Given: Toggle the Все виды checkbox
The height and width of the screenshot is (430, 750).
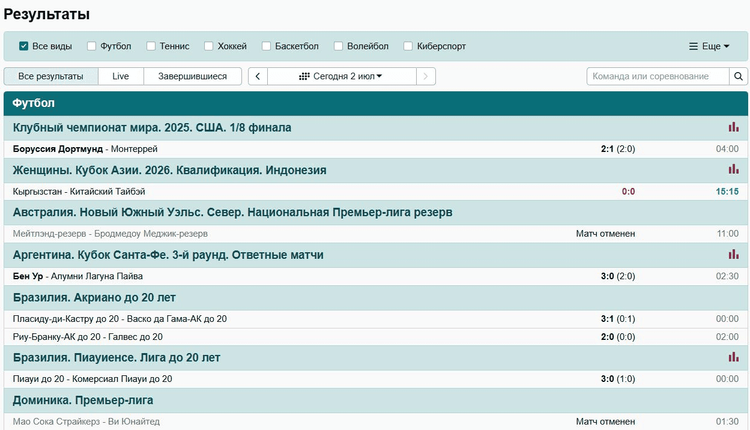Looking at the screenshot, I should coord(24,46).
